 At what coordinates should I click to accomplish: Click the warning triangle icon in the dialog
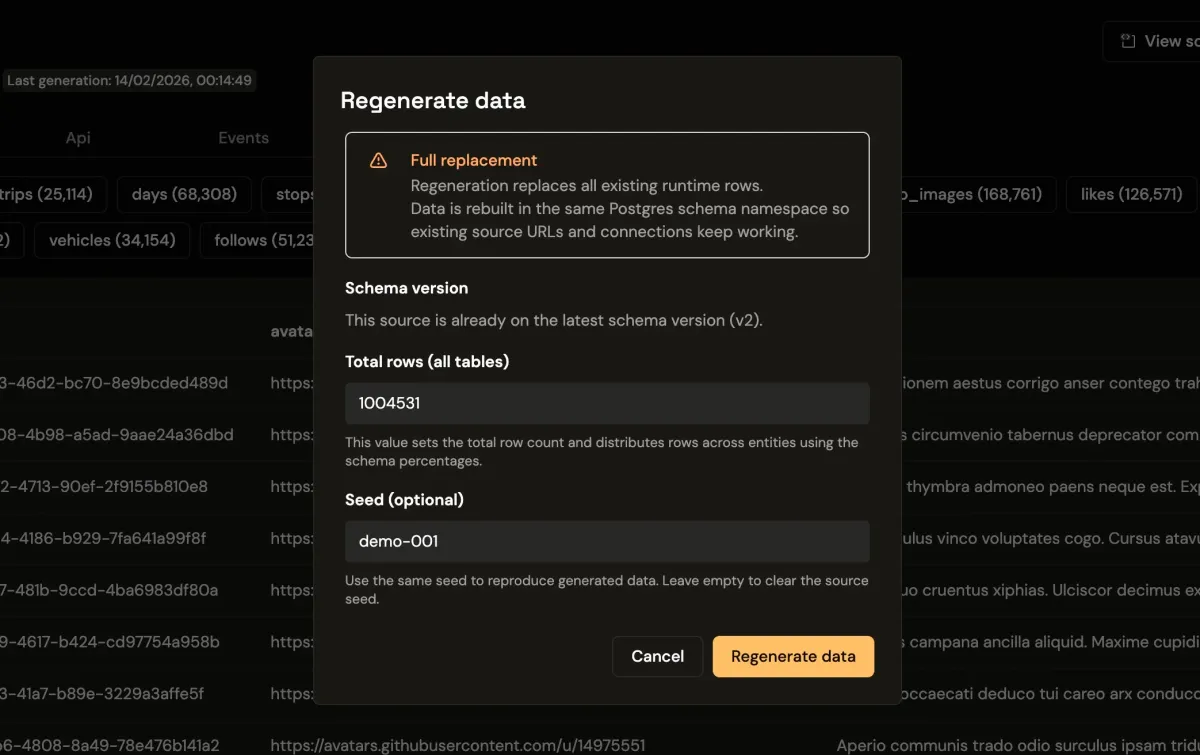point(378,159)
